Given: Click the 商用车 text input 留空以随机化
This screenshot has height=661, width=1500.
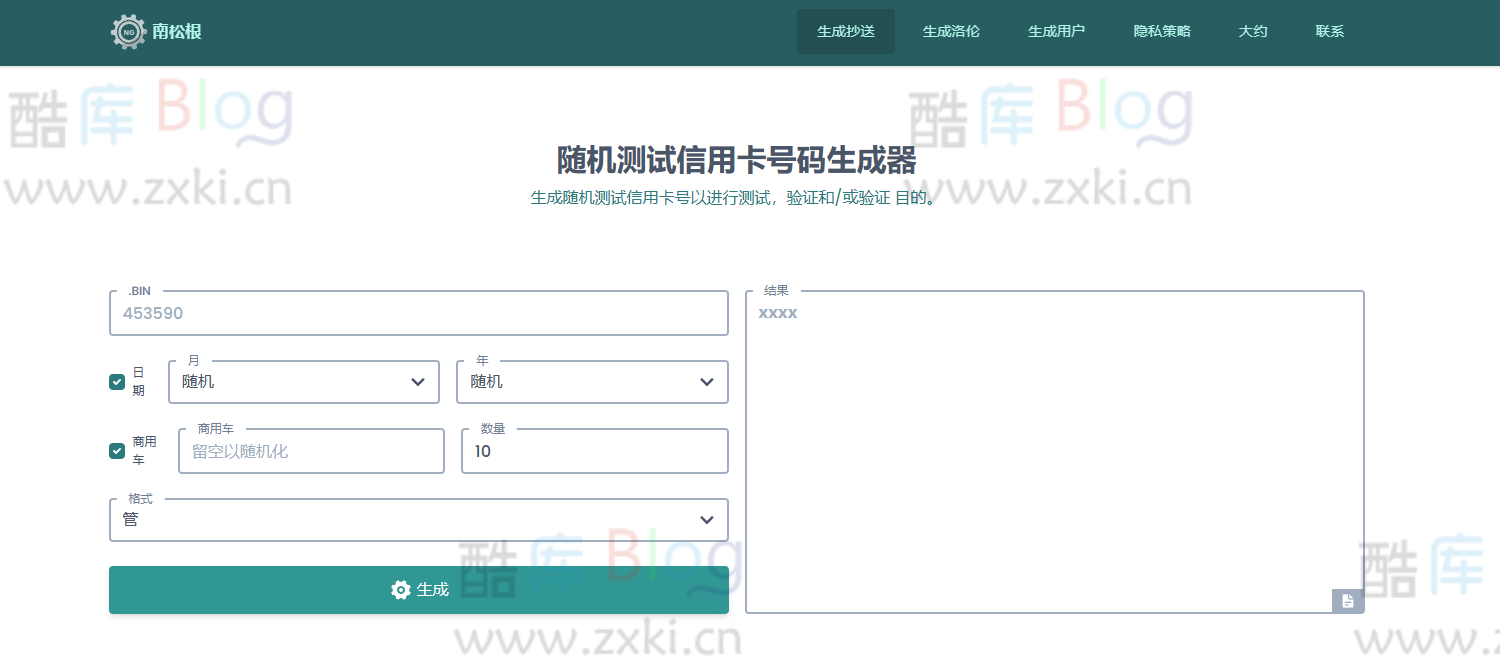Looking at the screenshot, I should [x=310, y=450].
